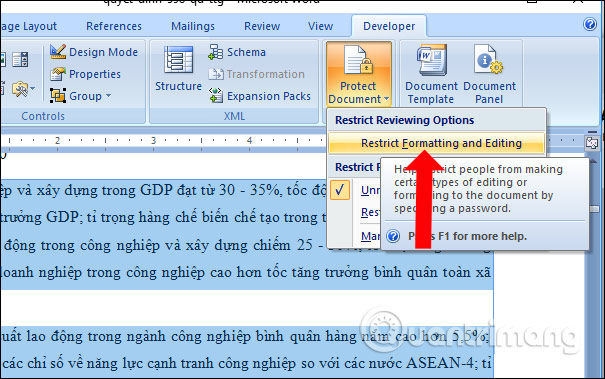This screenshot has width=605, height=379.
Task: Expand the Group dropdown in Controls
Action: tap(80, 96)
